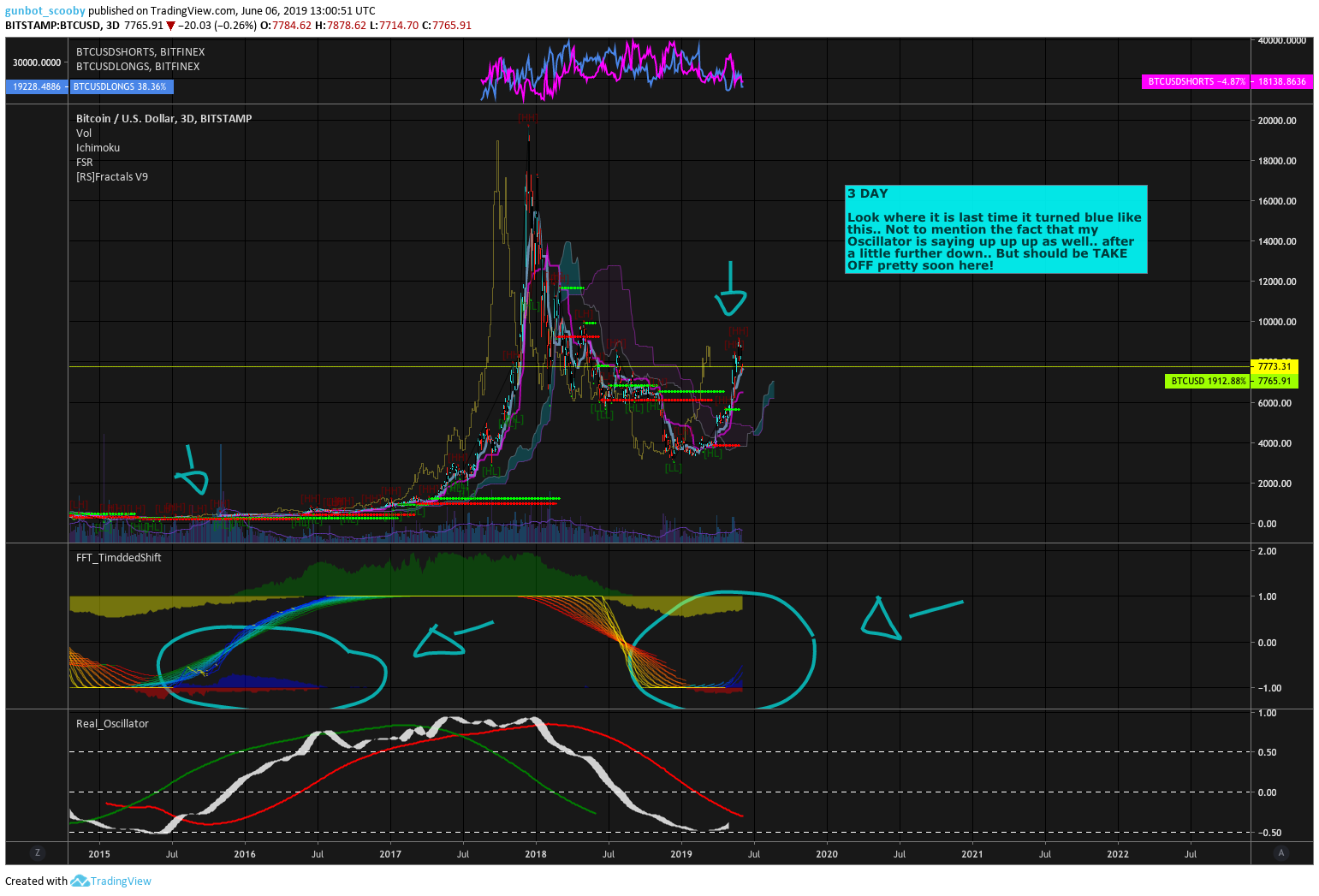
Task: Select the BTCUSDLONGS, BITFINEX legend entry
Action: tap(138, 67)
